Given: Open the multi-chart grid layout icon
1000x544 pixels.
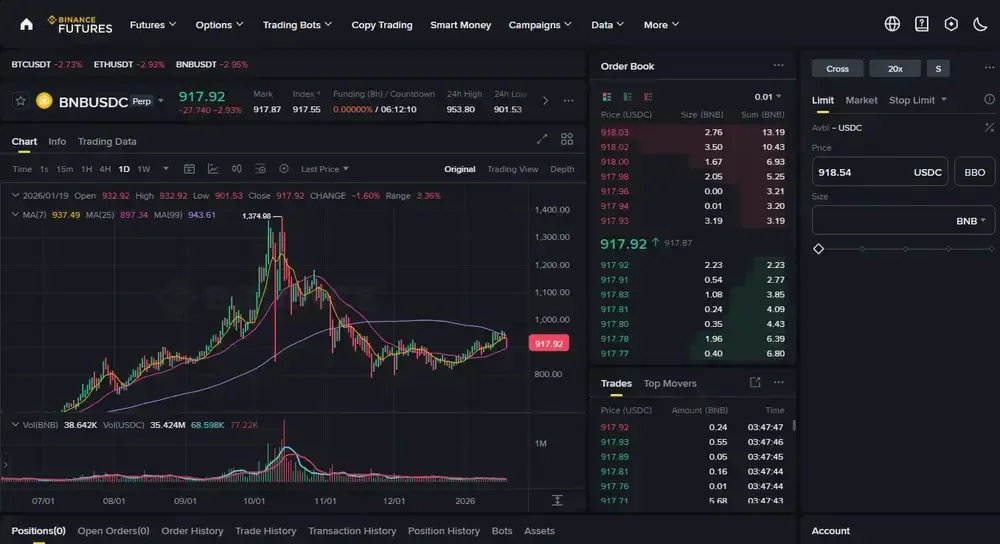Looking at the screenshot, I should pos(567,139).
